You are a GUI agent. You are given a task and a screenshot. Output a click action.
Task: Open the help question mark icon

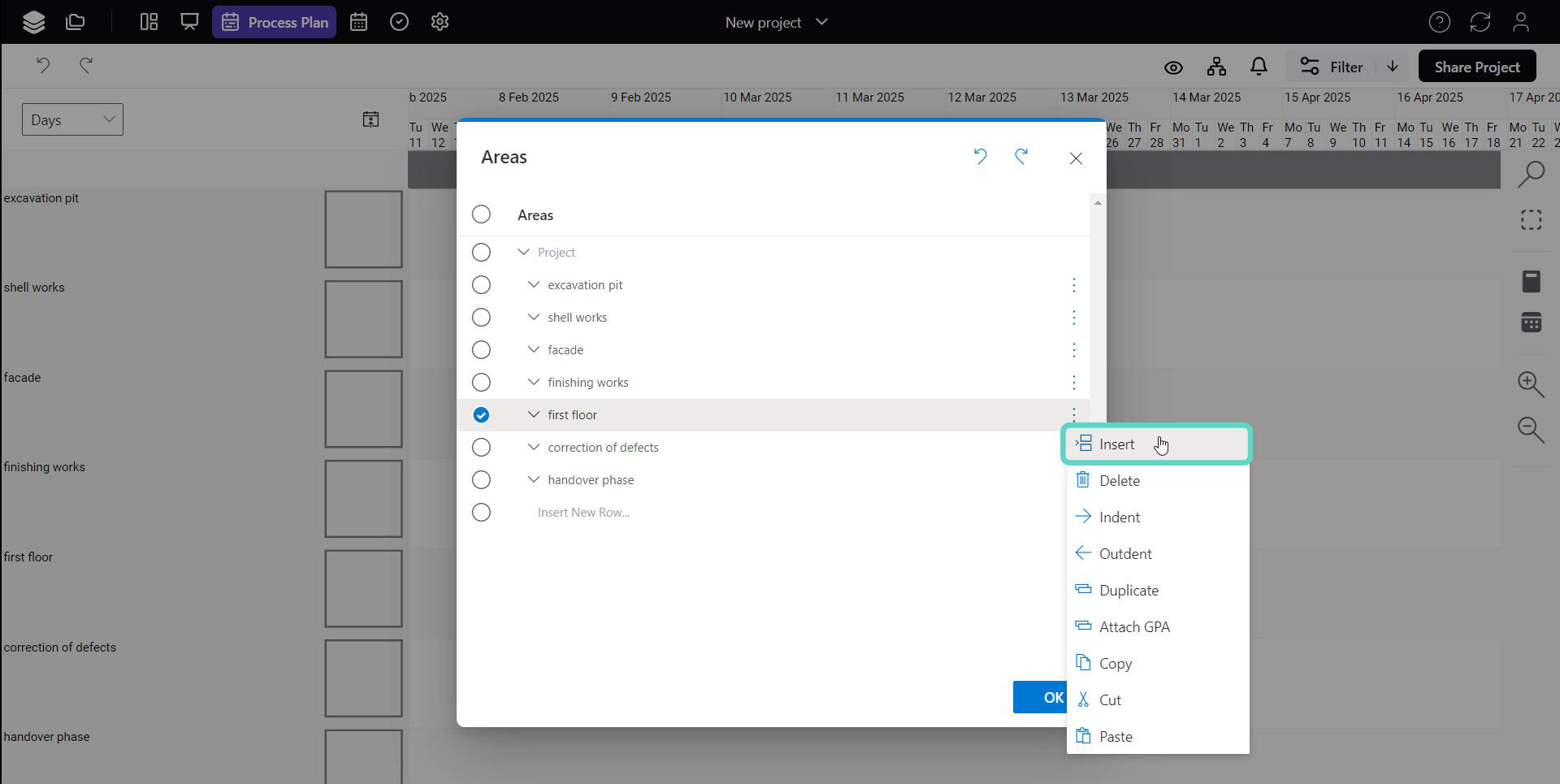click(1440, 22)
